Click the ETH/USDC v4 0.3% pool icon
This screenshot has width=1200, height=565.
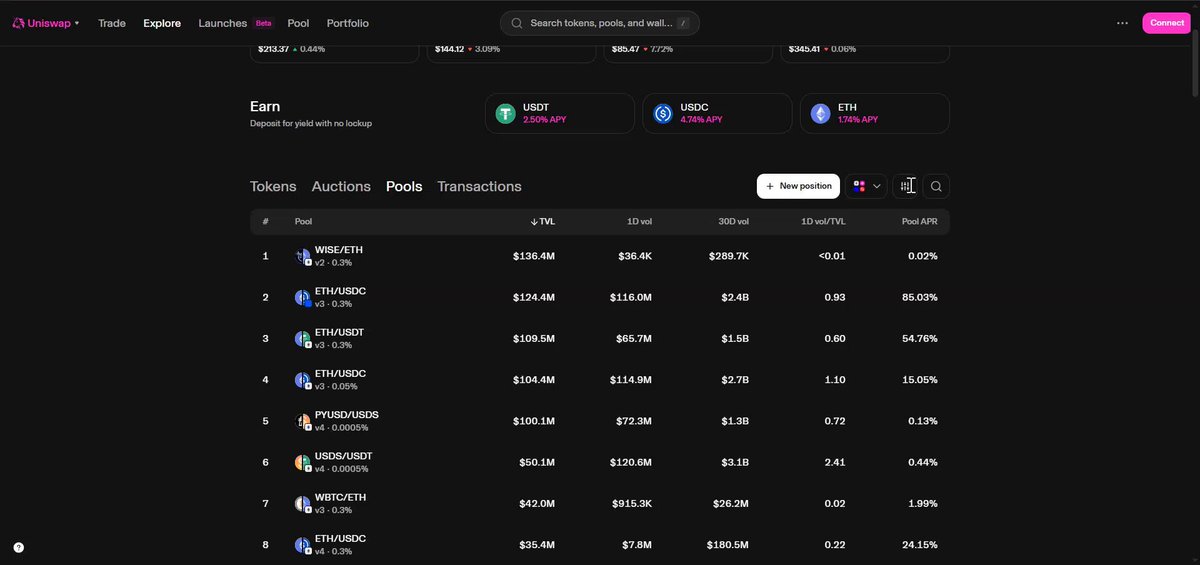[x=303, y=545]
